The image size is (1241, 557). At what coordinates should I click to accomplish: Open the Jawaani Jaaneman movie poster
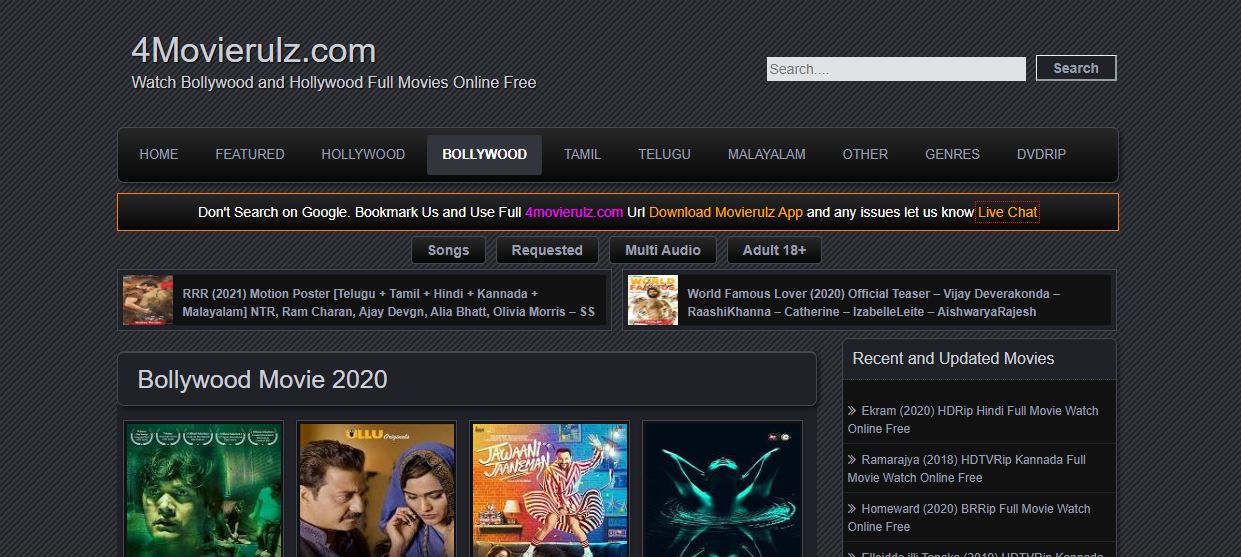pyautogui.click(x=549, y=489)
